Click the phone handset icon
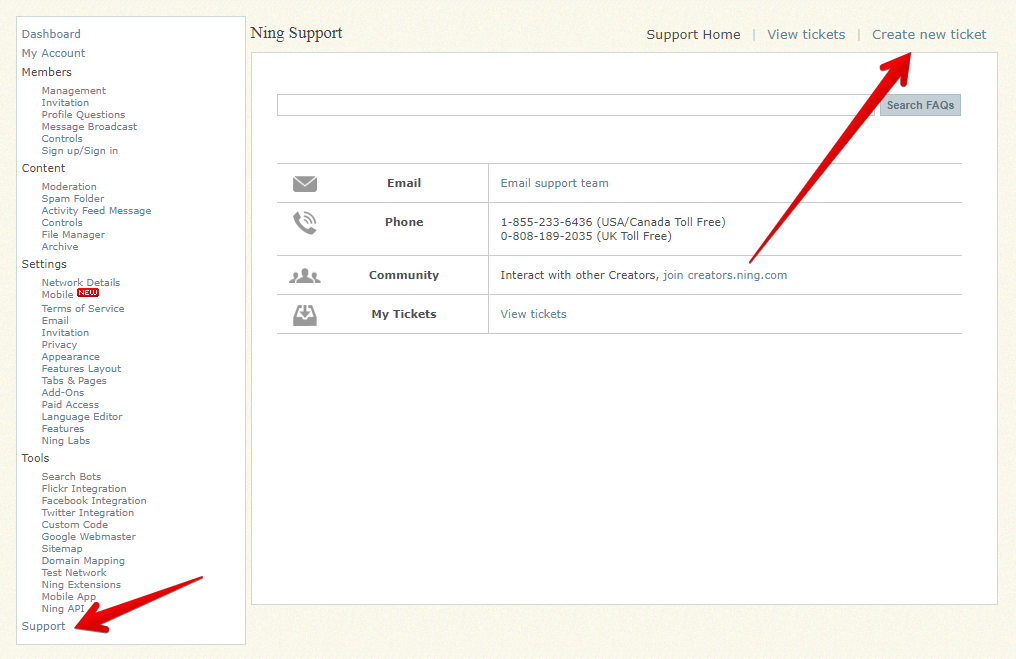The height and width of the screenshot is (659, 1016). coord(305,223)
